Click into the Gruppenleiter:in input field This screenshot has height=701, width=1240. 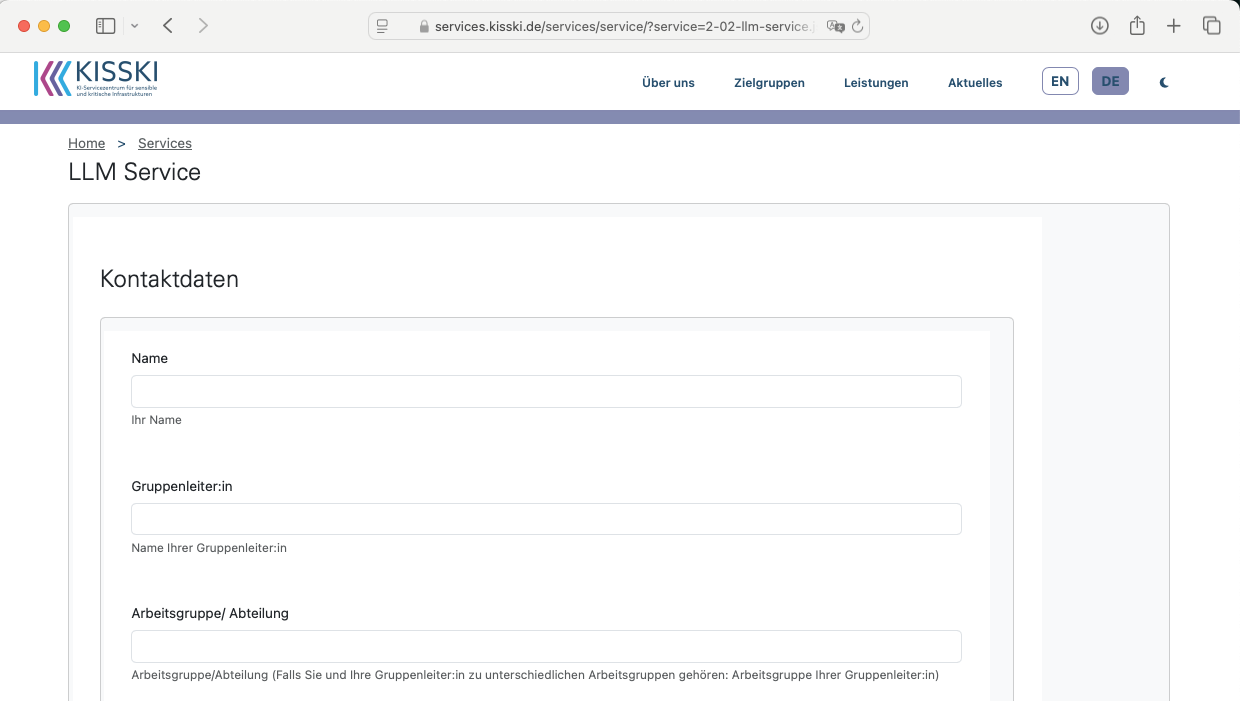(x=546, y=519)
